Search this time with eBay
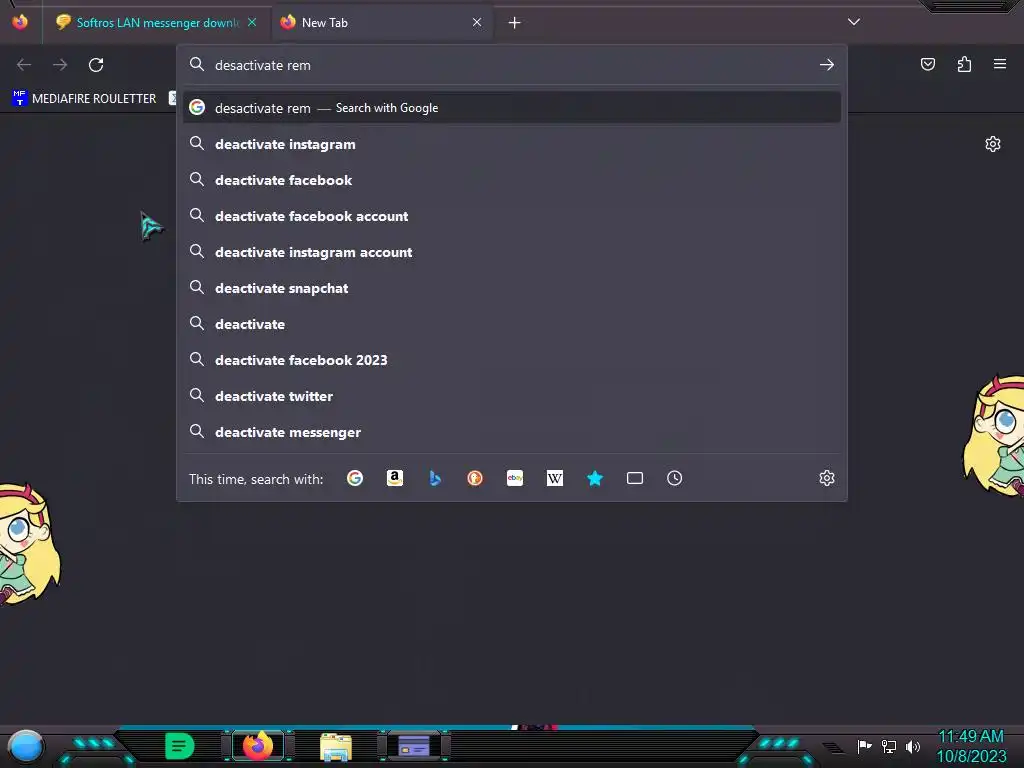 tap(515, 479)
